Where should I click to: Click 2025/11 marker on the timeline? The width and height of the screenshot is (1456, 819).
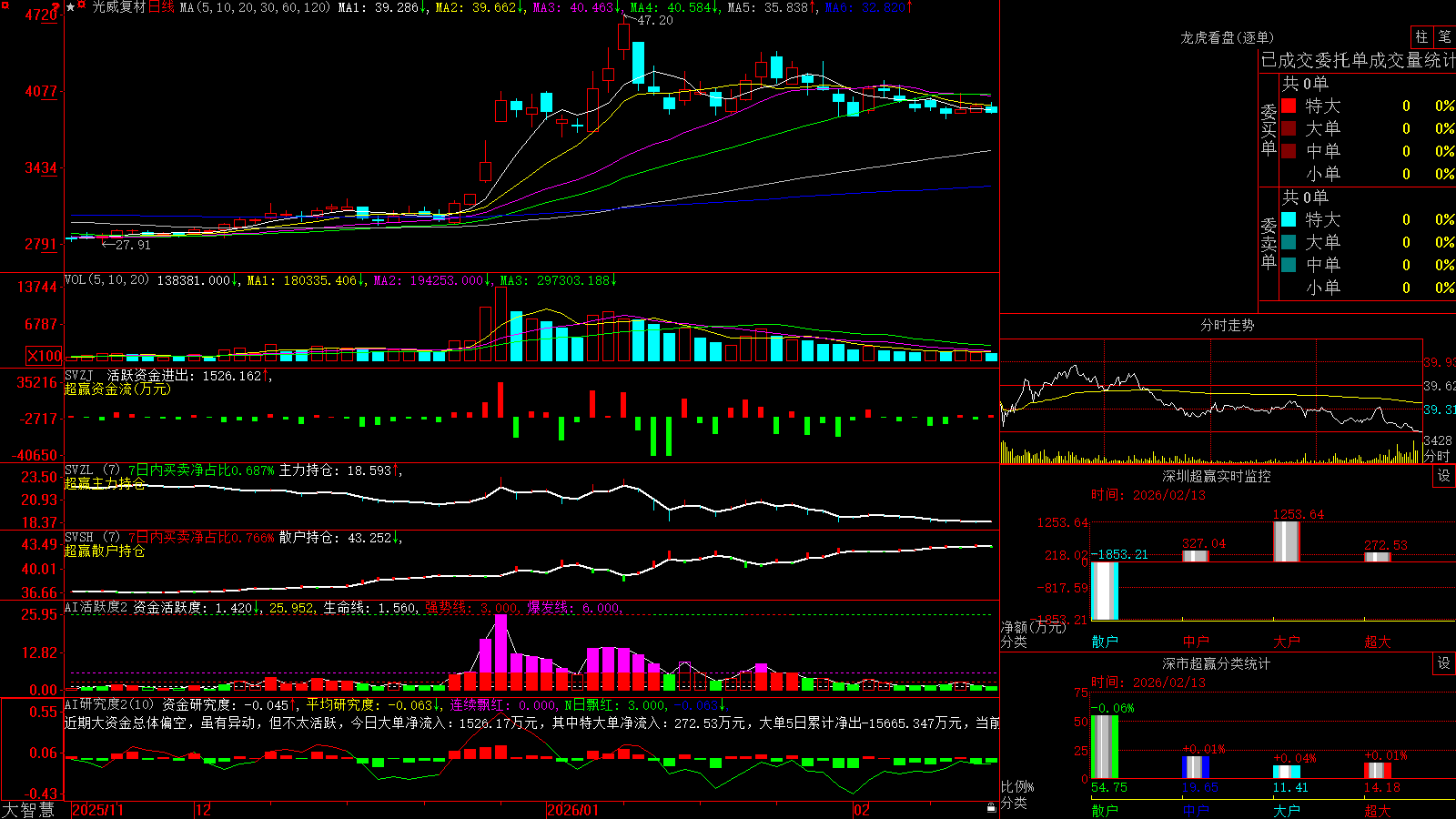click(97, 810)
